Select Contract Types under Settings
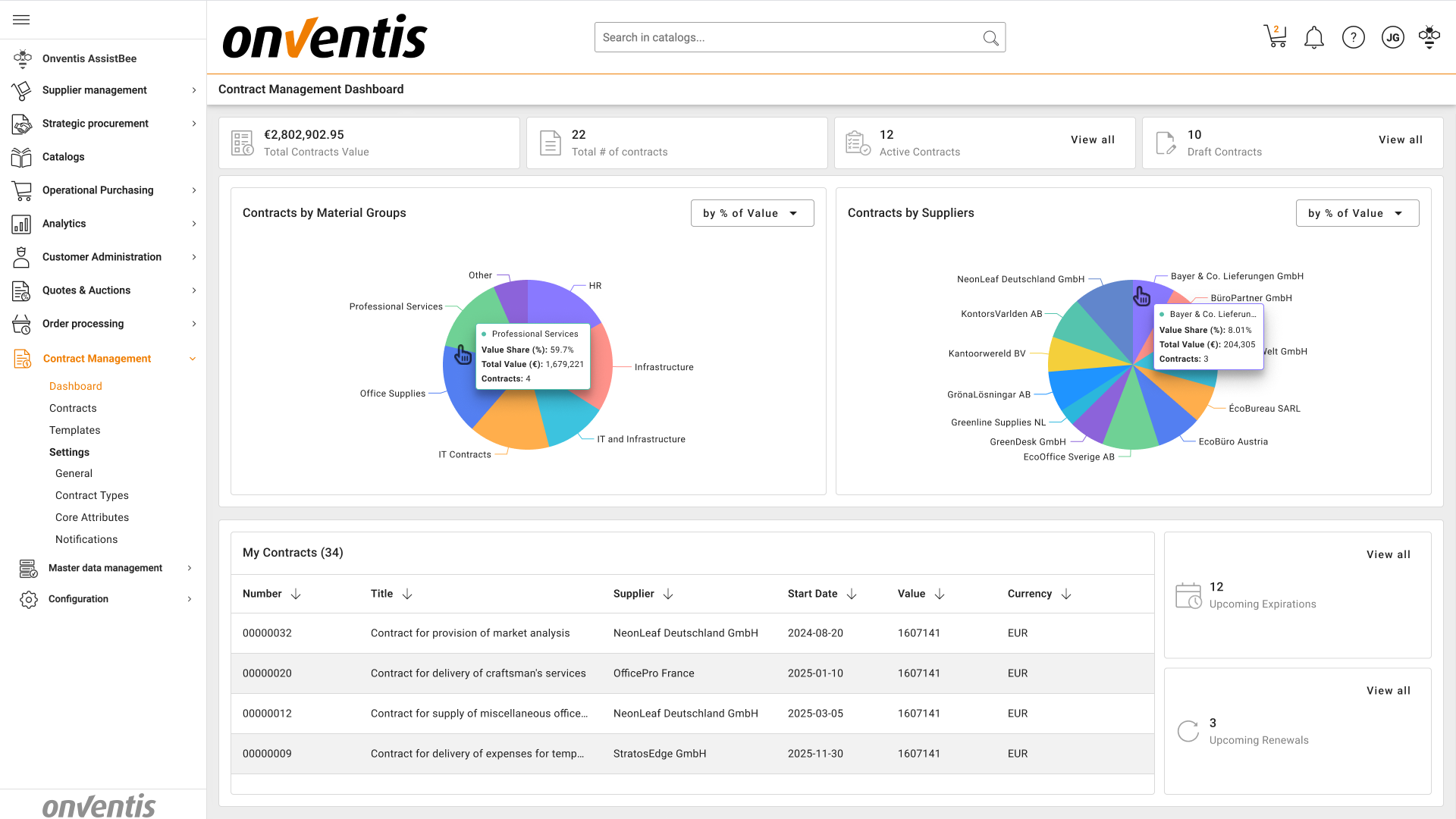This screenshot has width=1456, height=819. pyautogui.click(x=92, y=495)
